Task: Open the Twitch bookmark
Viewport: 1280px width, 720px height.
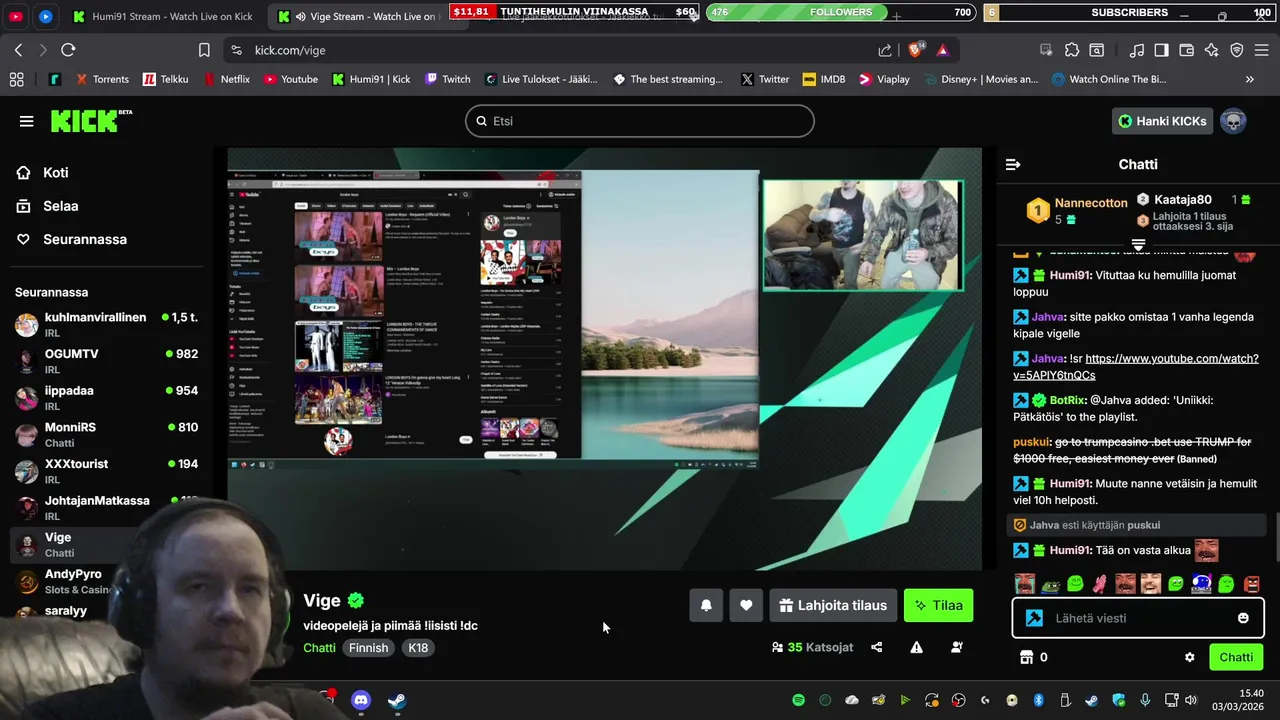Action: [x=447, y=79]
